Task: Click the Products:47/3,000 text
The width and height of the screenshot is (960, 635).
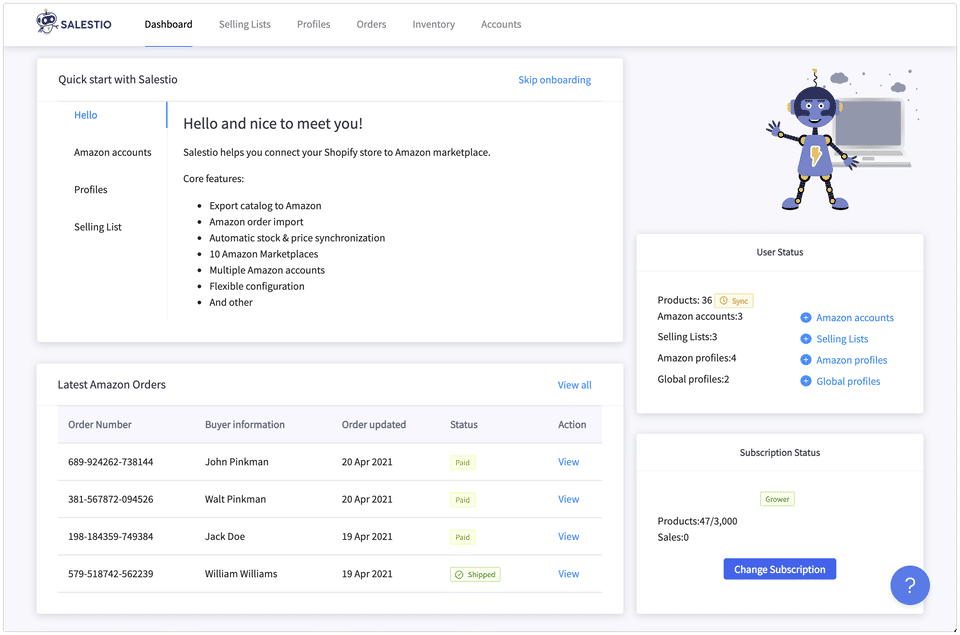Action: [x=697, y=522]
